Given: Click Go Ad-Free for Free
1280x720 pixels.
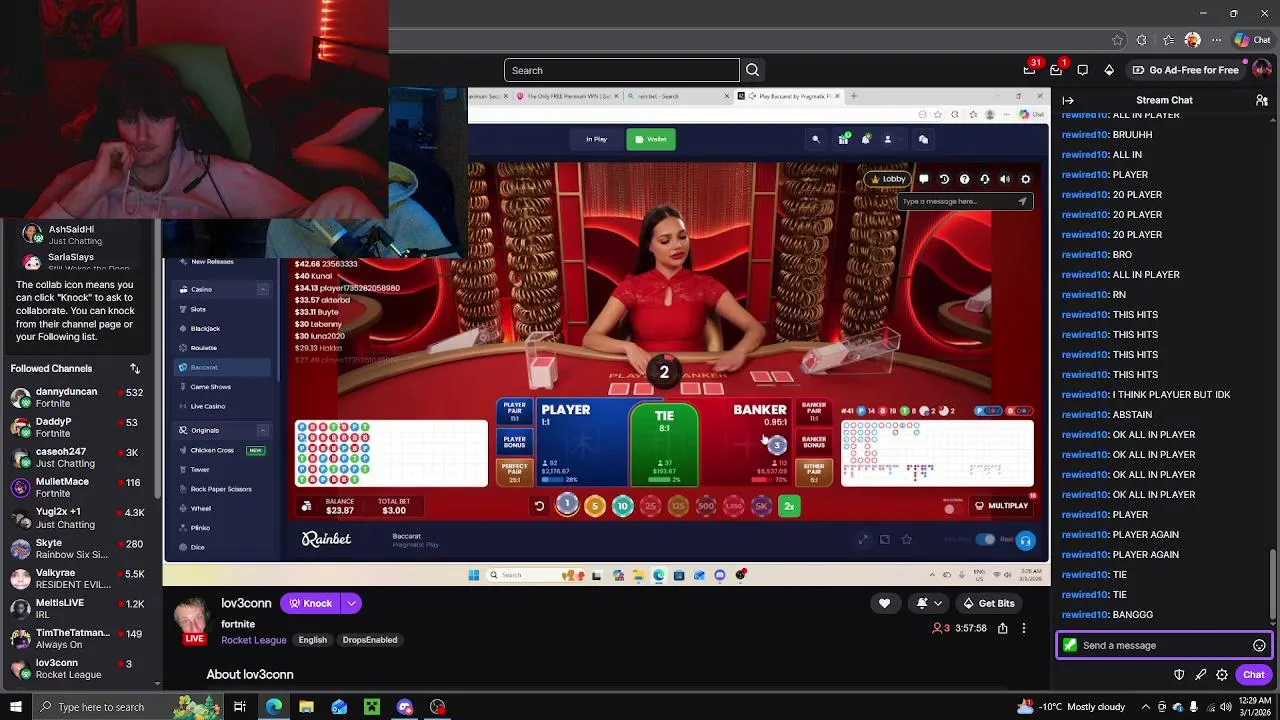Looking at the screenshot, I should pyautogui.click(x=1185, y=70).
